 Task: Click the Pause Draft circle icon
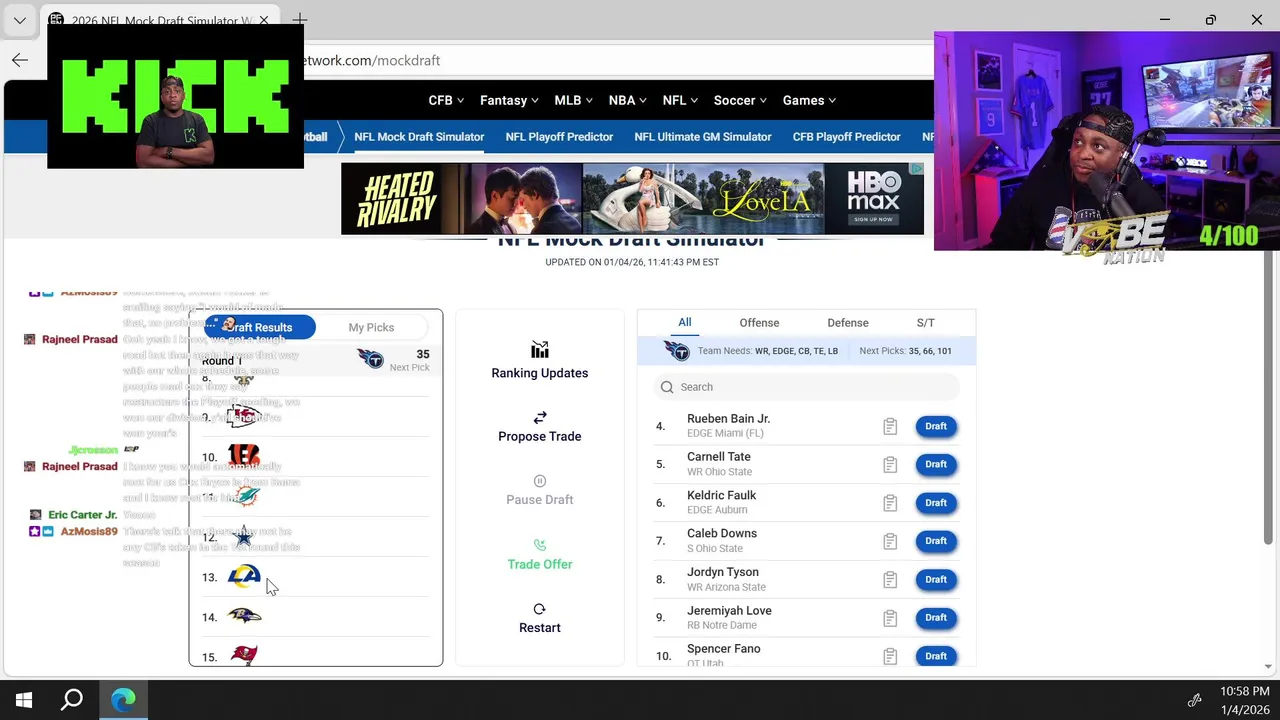(540, 481)
